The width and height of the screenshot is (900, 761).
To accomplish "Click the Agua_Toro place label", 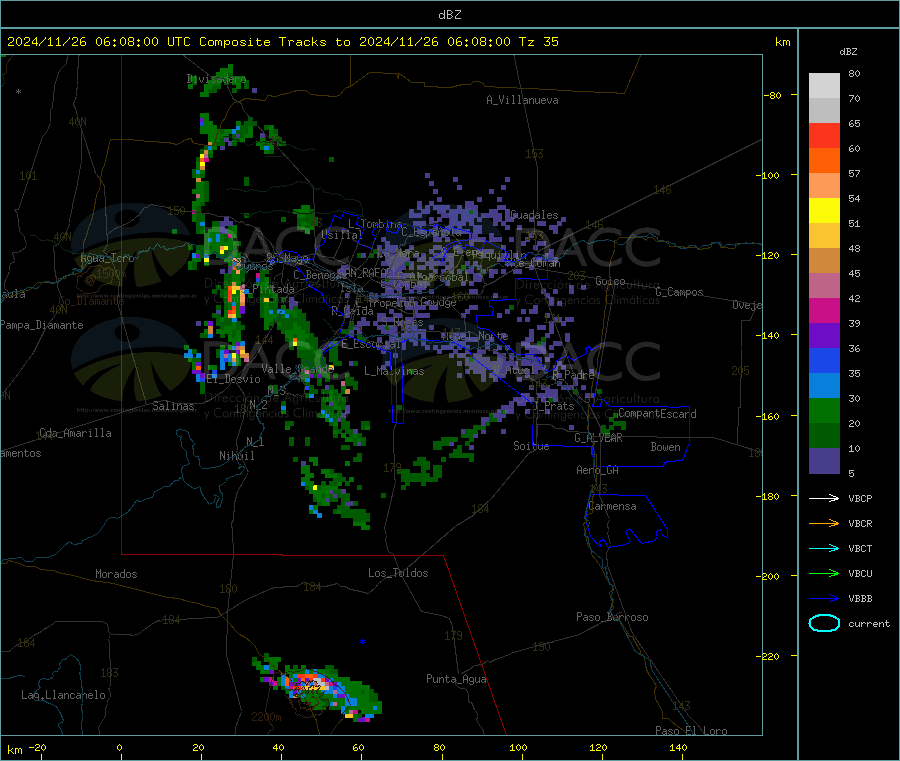I will 107,258.
